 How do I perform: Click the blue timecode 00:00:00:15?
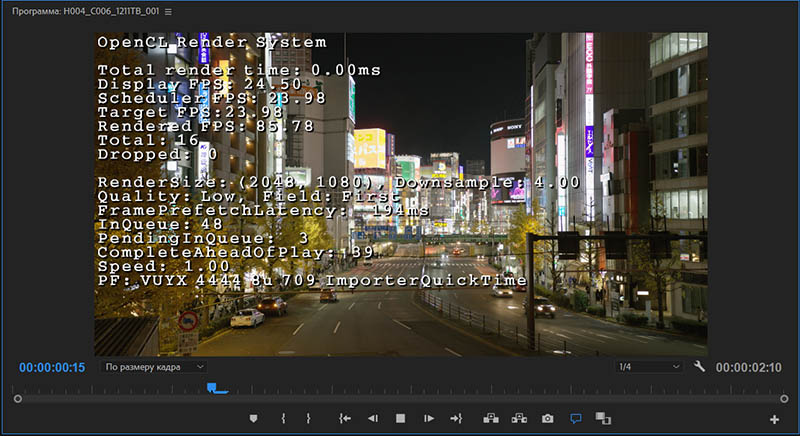click(52, 367)
